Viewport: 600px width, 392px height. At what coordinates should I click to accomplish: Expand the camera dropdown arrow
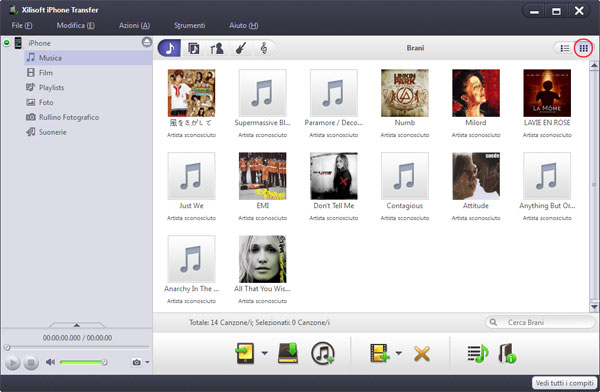147,362
